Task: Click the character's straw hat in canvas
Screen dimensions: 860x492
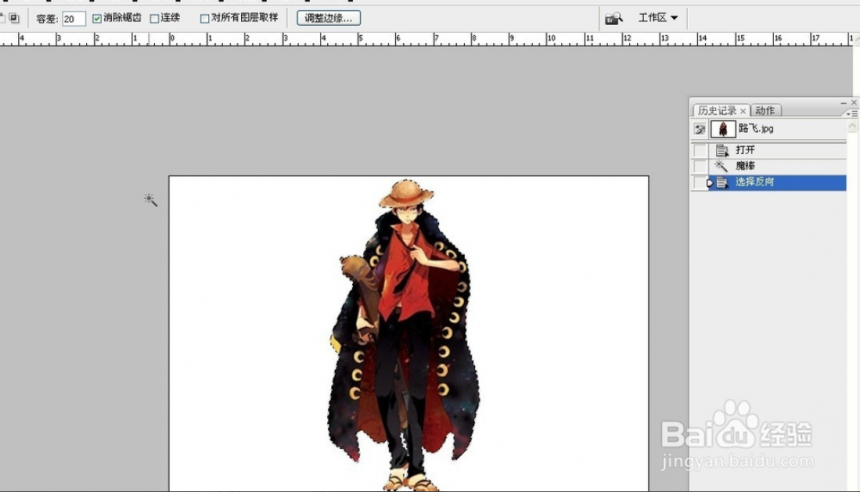Action: (406, 194)
